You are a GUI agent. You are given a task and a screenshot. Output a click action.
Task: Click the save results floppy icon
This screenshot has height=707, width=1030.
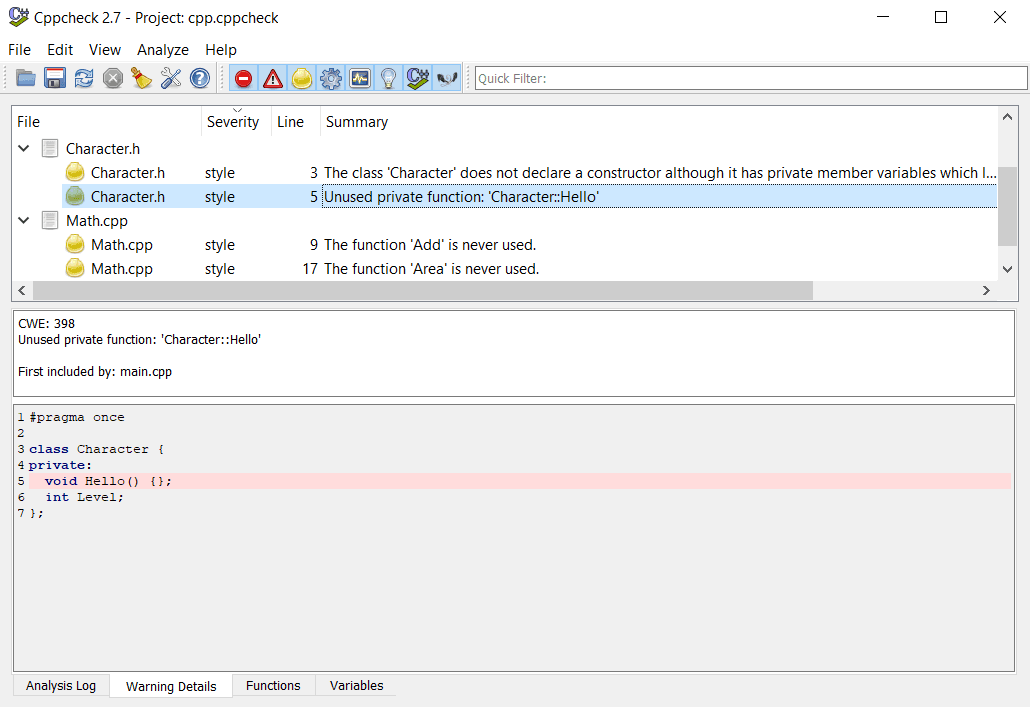(55, 78)
